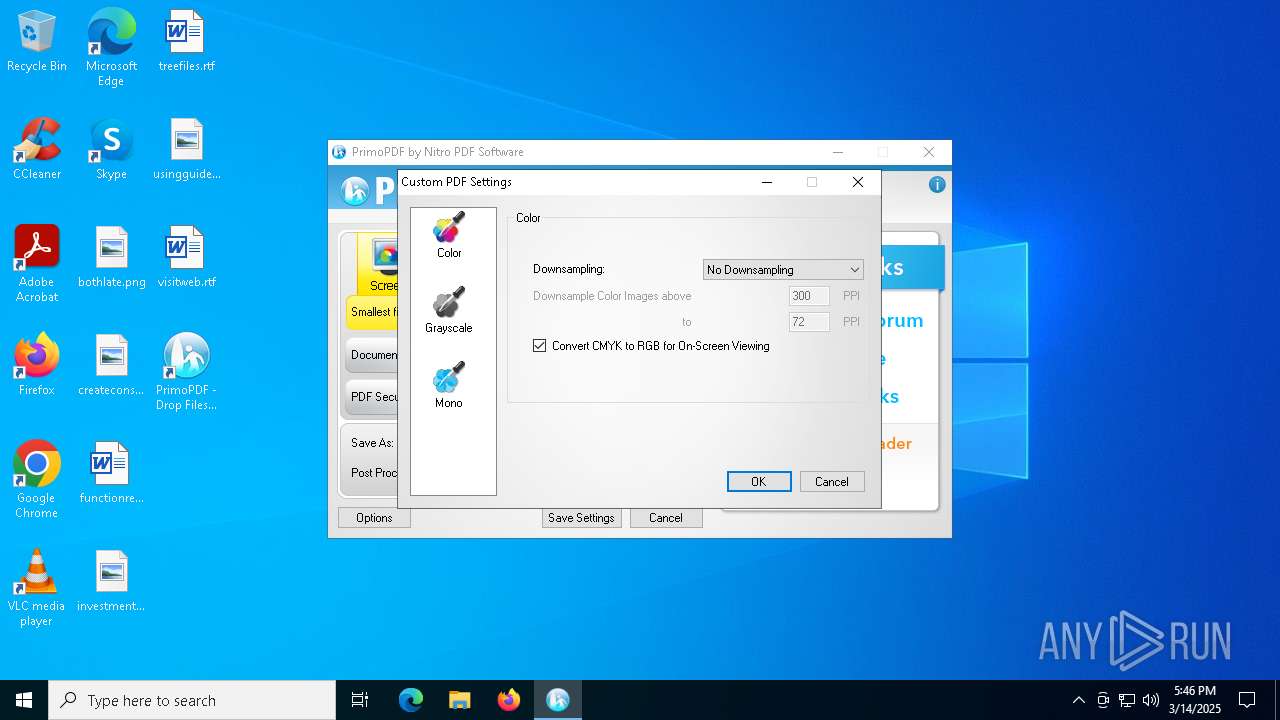The height and width of the screenshot is (720, 1280).
Task: Select PDF Security tab in PrimoPDF
Action: [x=373, y=397]
